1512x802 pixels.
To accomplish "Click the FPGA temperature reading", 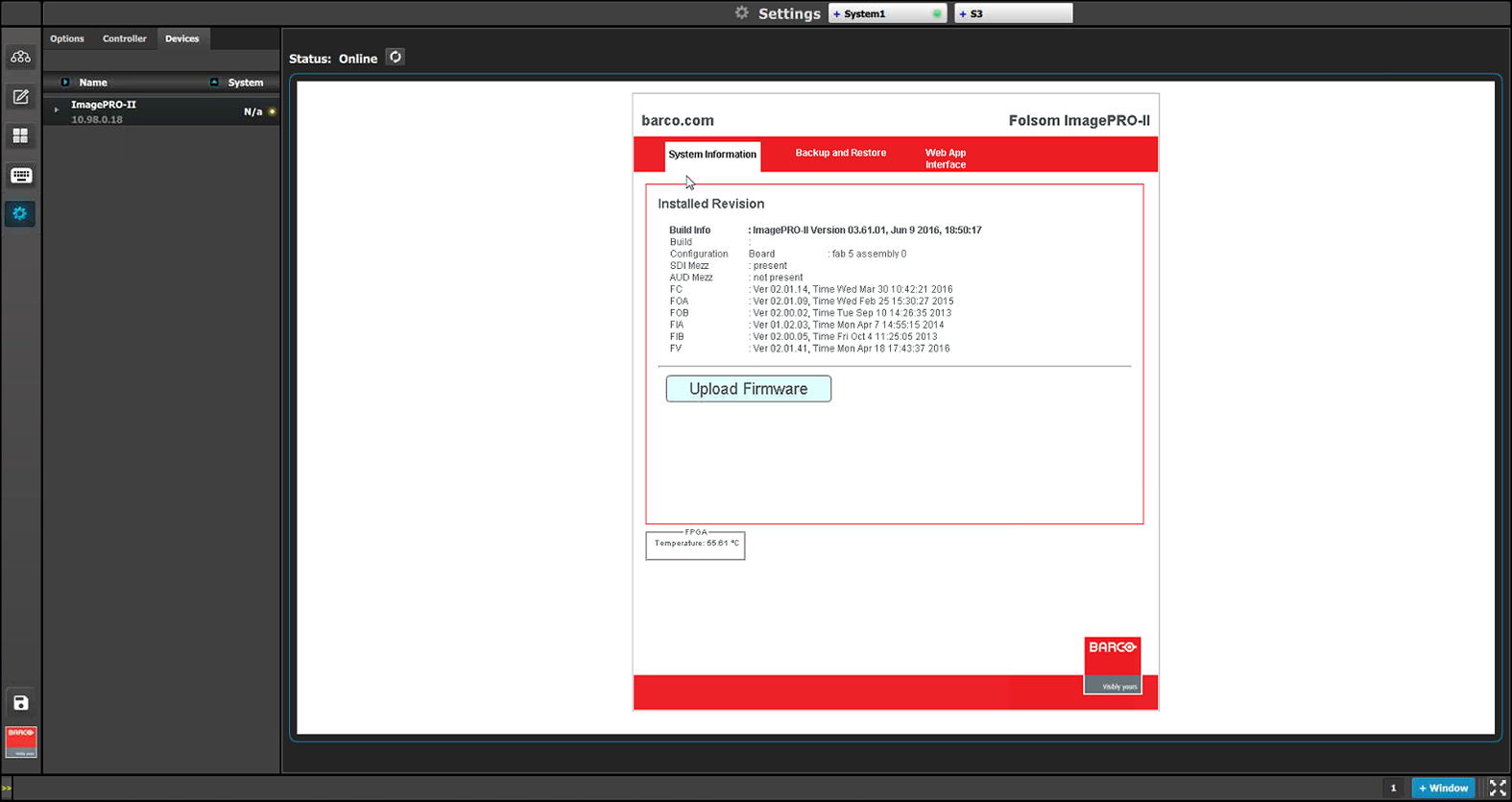I will (x=697, y=544).
